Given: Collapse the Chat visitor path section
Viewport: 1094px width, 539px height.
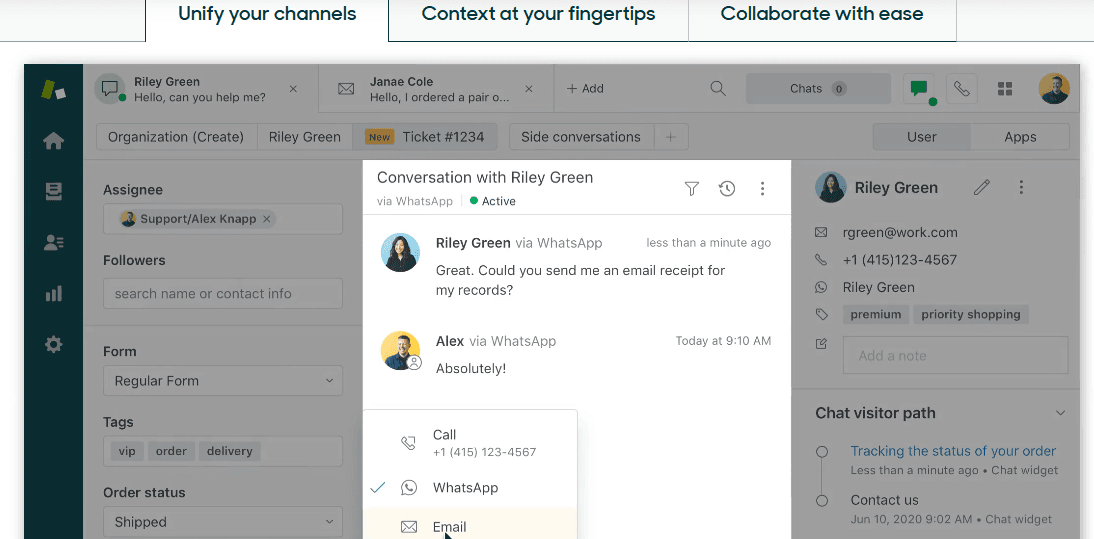Looking at the screenshot, I should [x=1061, y=413].
